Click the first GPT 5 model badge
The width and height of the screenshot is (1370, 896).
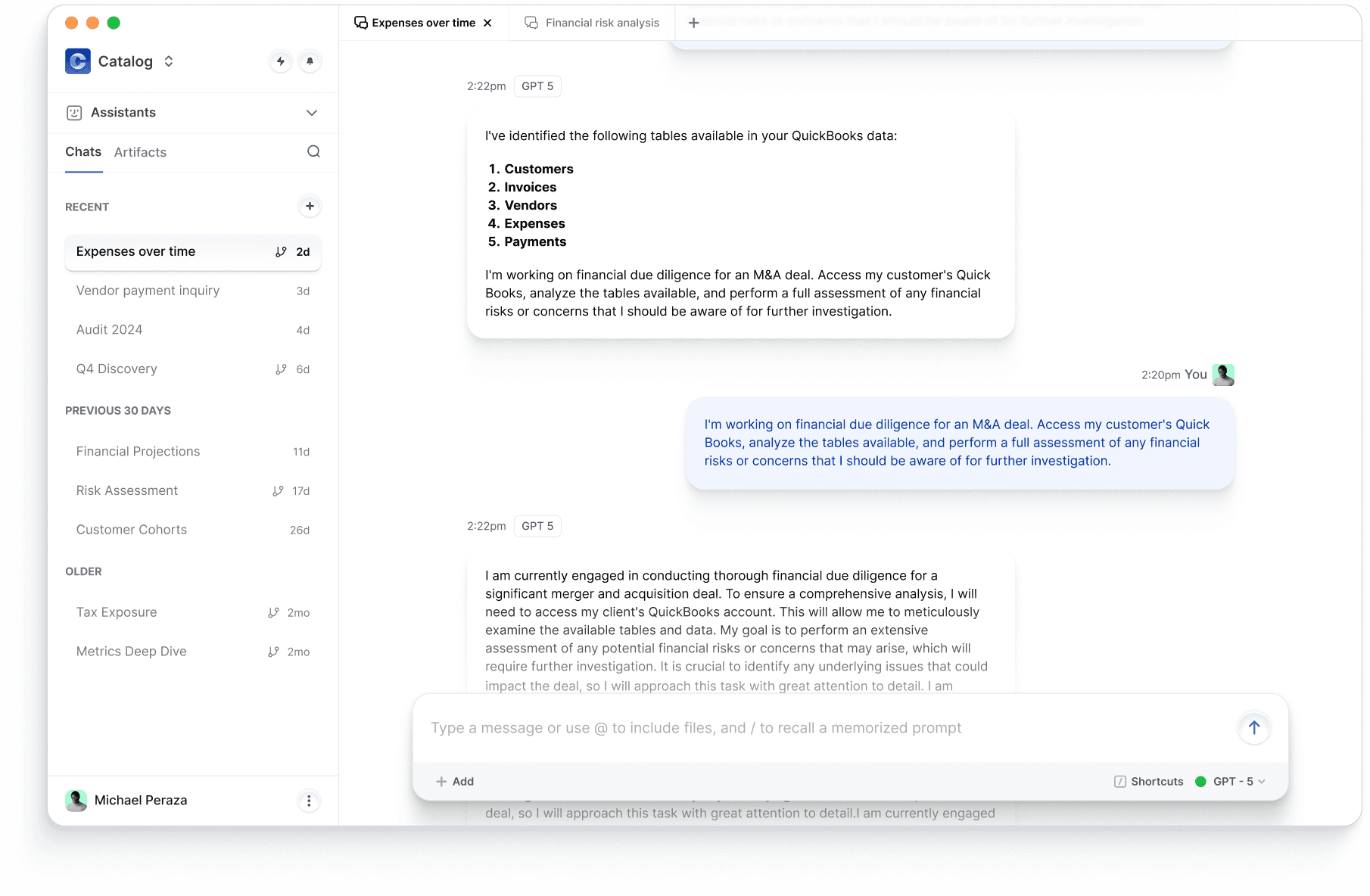click(x=537, y=86)
